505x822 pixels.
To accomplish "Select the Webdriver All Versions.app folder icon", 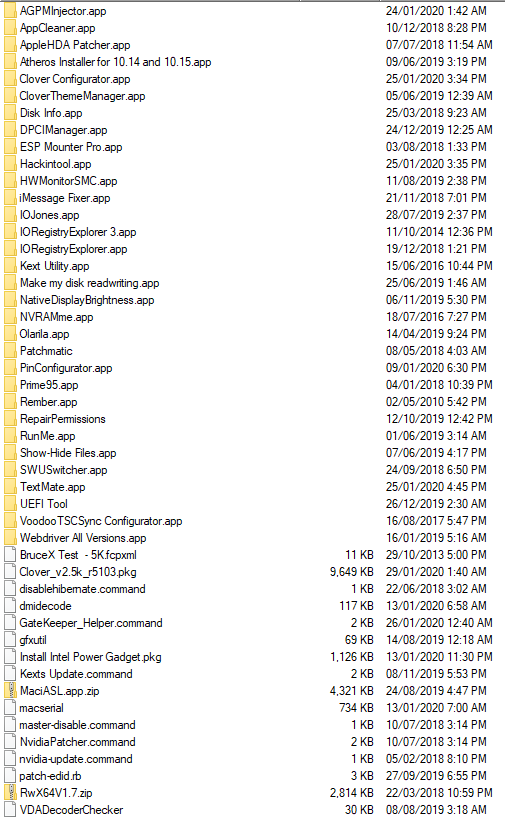I will pos(10,538).
